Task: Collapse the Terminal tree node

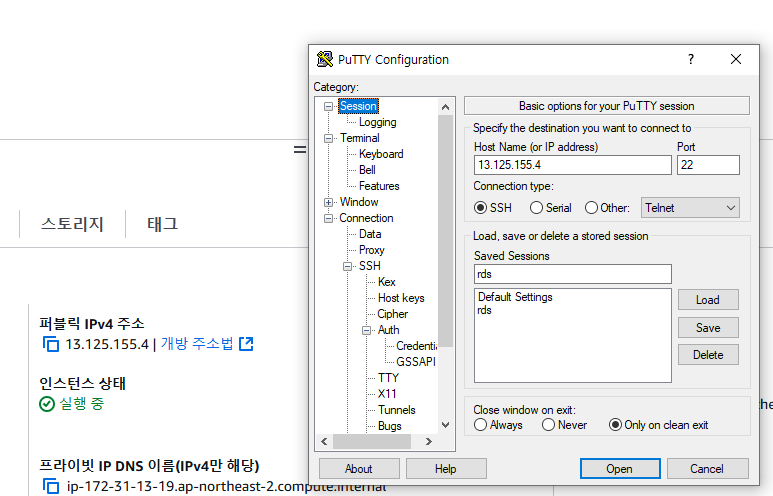Action: (328, 139)
